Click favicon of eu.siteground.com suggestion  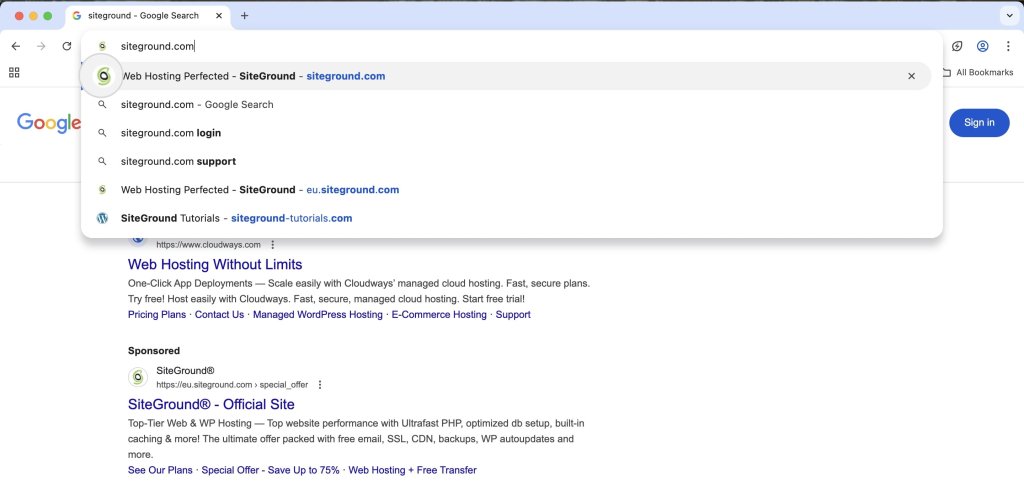click(102, 190)
